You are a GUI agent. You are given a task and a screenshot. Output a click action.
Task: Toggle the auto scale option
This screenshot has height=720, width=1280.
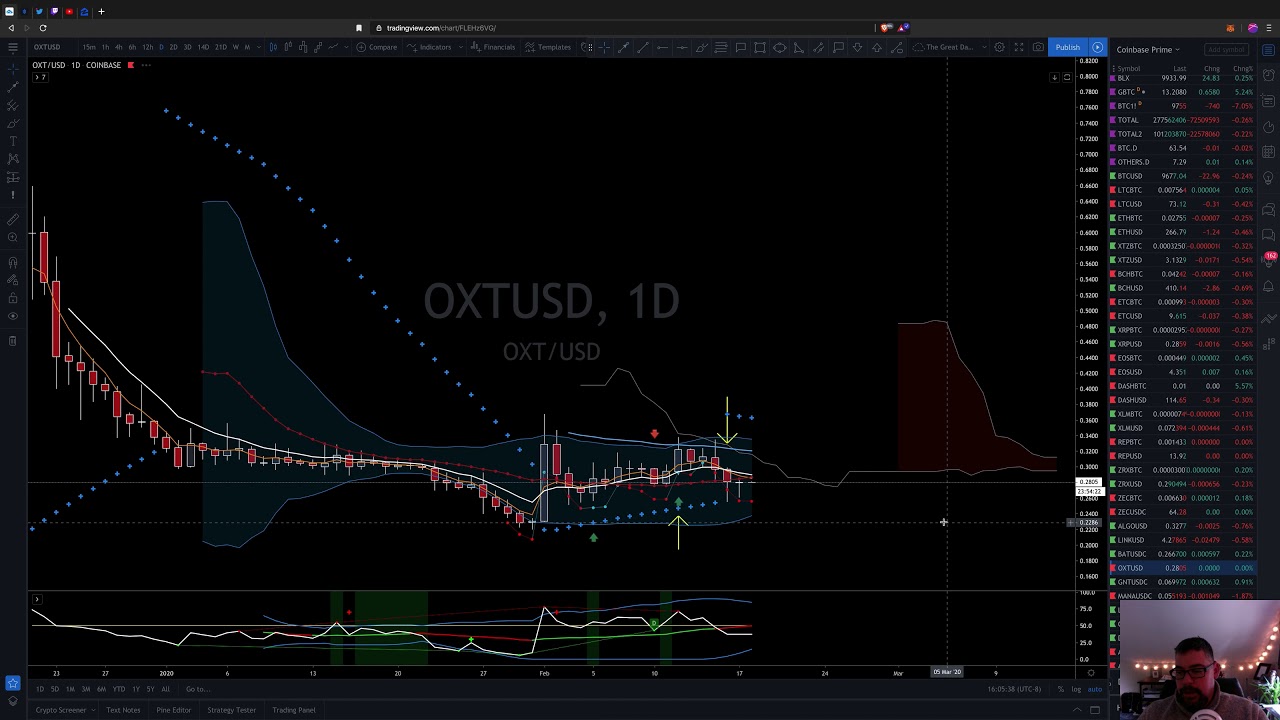click(x=1095, y=689)
